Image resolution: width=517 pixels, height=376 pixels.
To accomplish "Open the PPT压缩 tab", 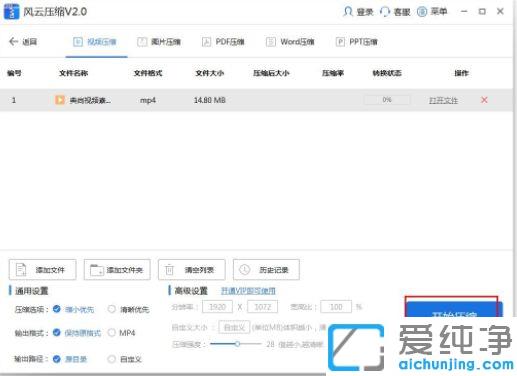I will coord(356,42).
